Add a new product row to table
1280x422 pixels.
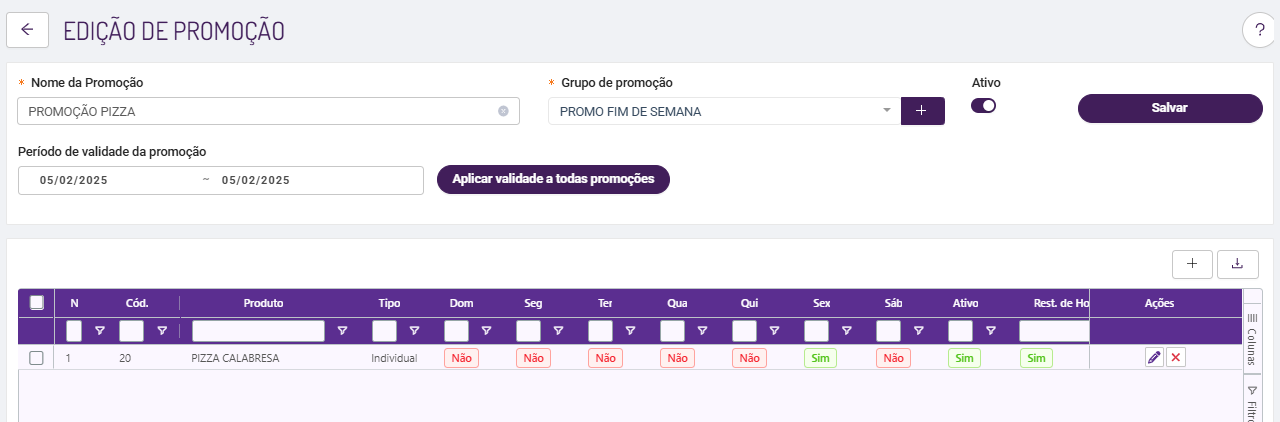[x=1192, y=263]
